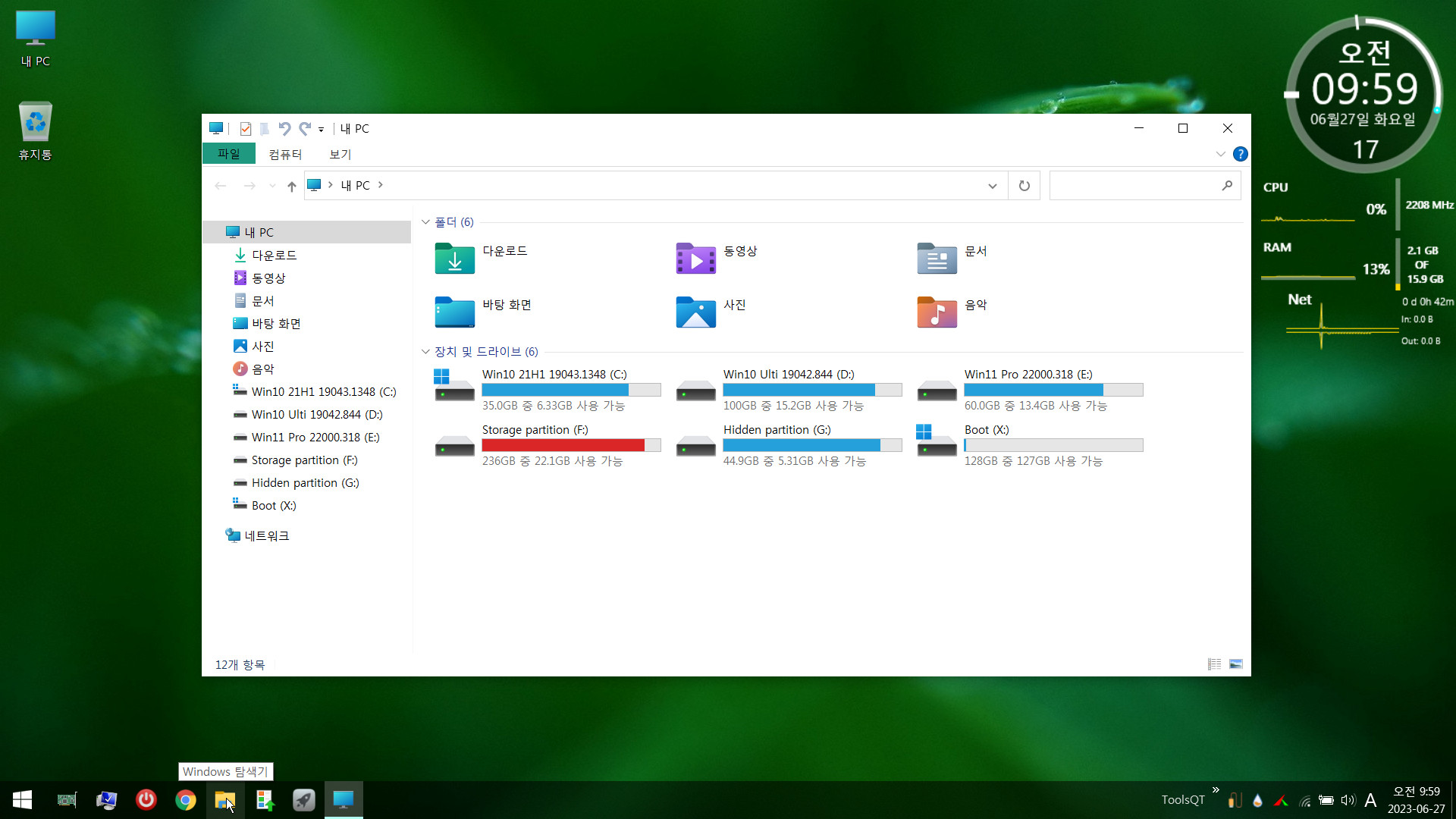Open the 보기 ribbon tab
1456x819 pixels.
tap(340, 154)
